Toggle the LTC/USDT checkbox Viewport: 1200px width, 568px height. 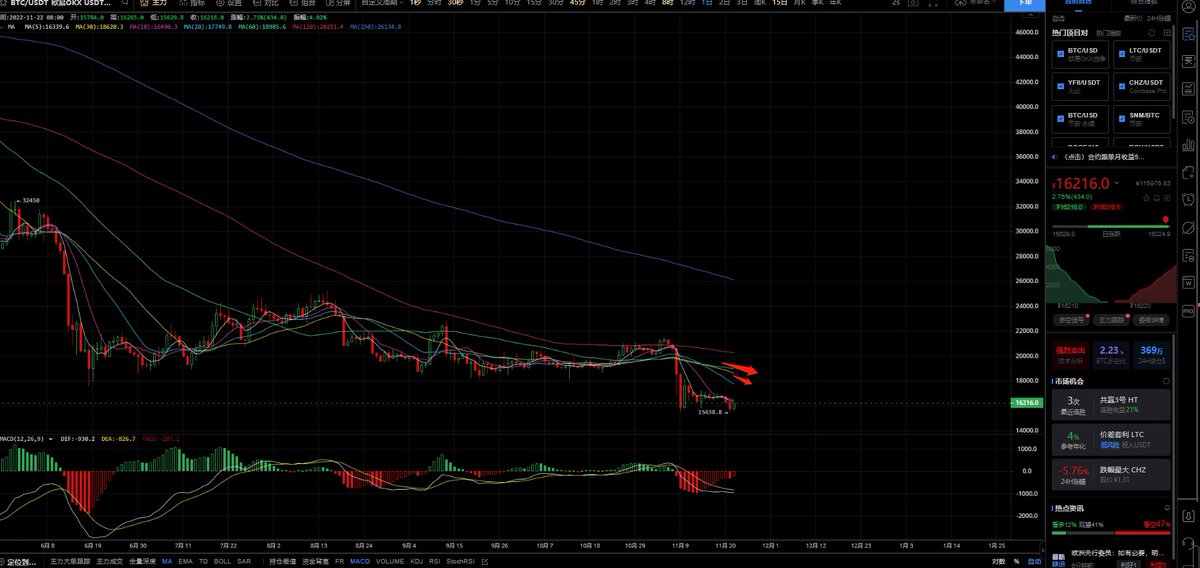[x=1122, y=53]
